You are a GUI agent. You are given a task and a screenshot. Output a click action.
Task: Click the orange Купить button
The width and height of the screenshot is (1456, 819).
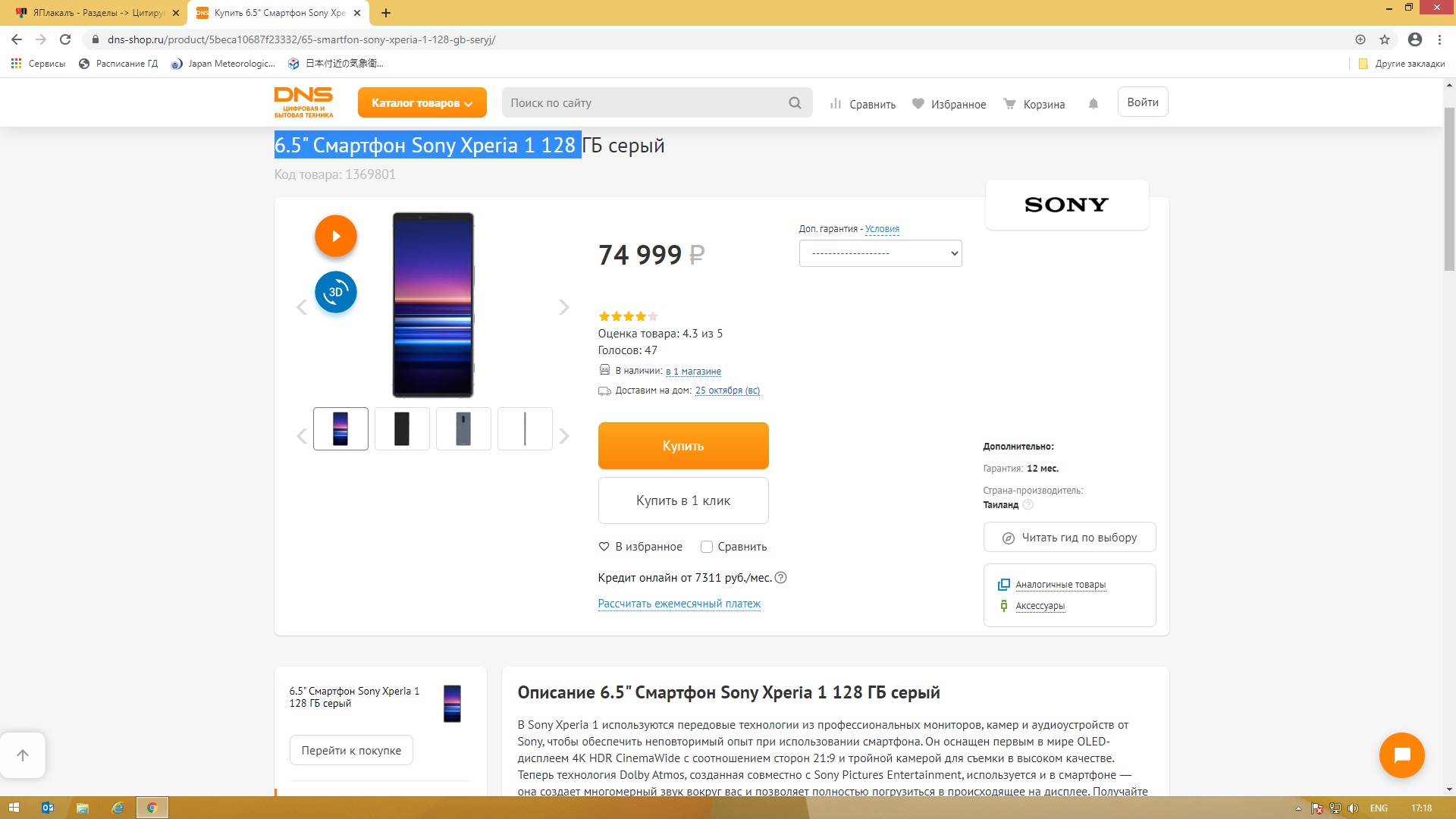pos(683,446)
